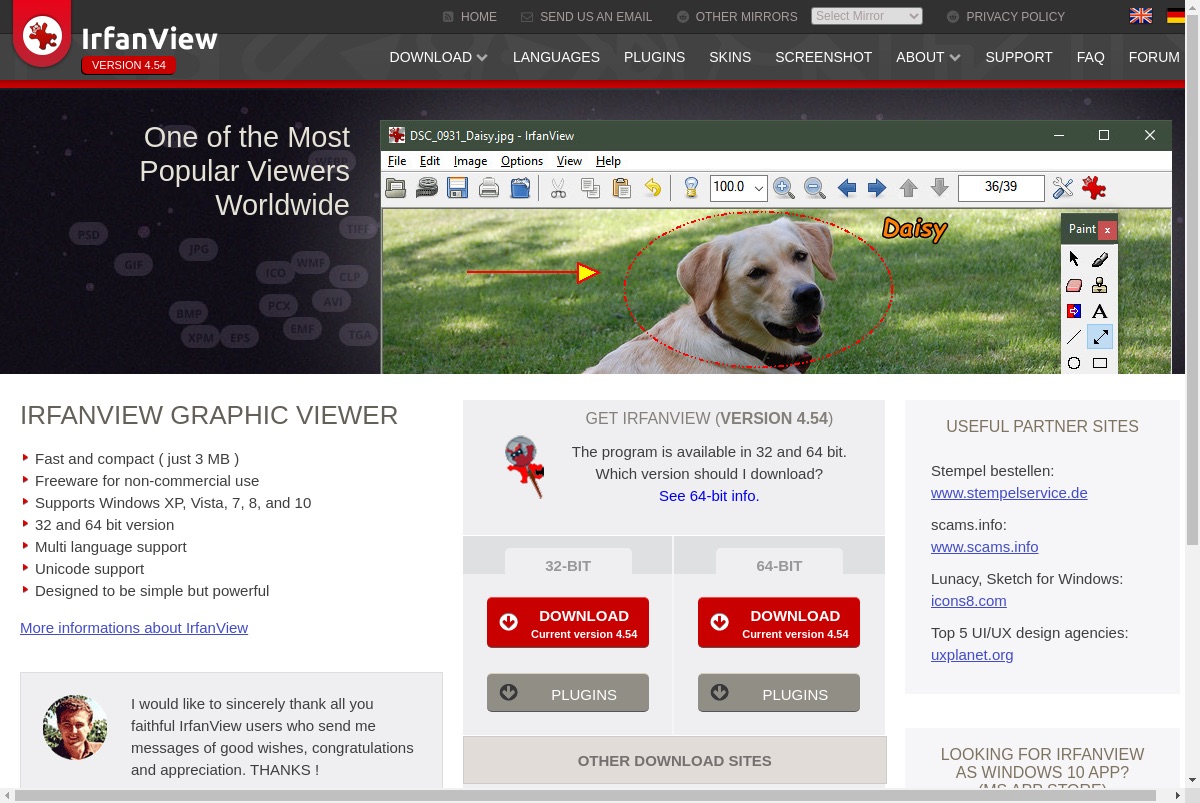
Task: Switch to German language flag
Action: [1176, 15]
